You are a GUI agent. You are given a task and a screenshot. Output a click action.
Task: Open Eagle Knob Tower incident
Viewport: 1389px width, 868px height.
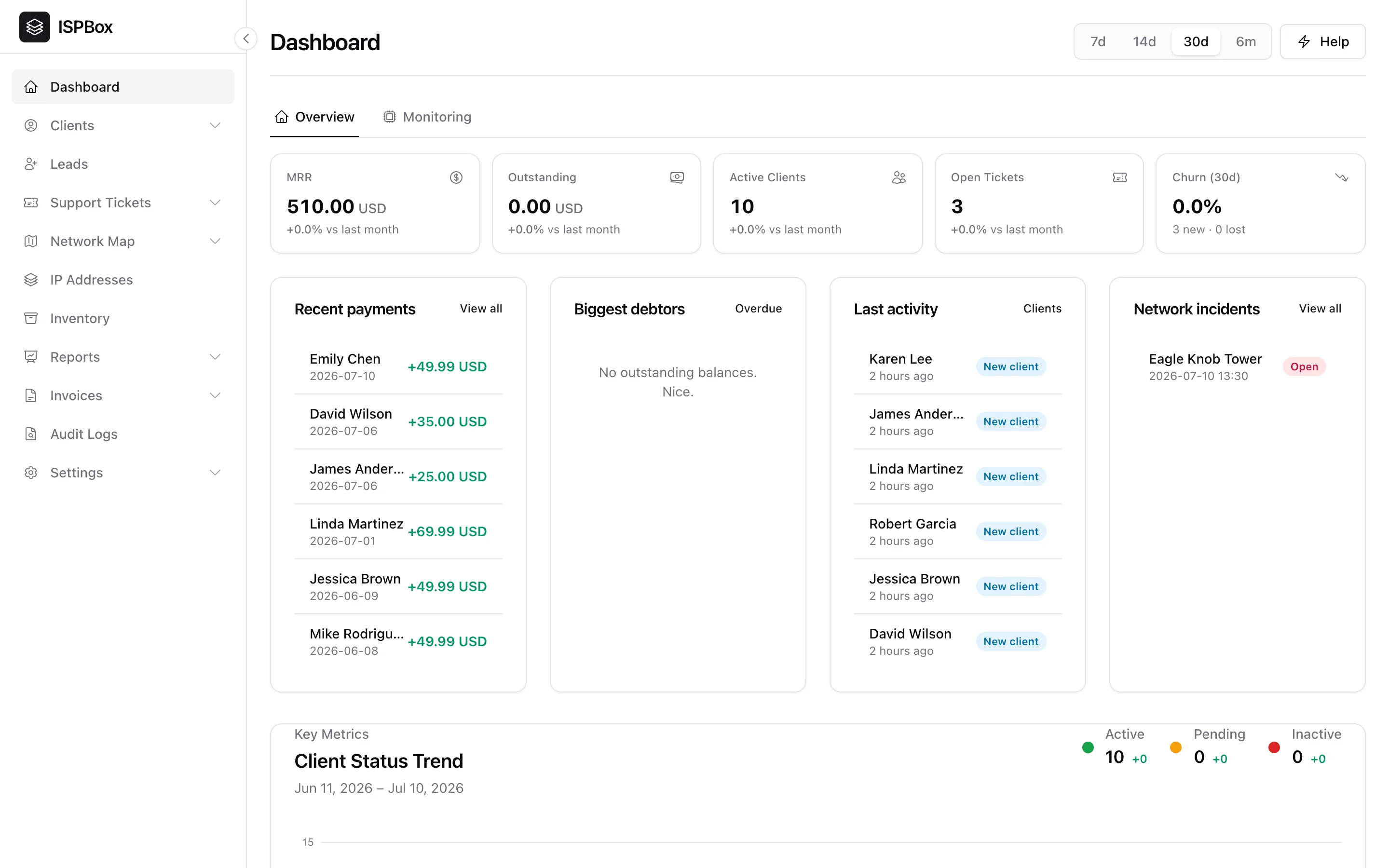pos(1237,366)
